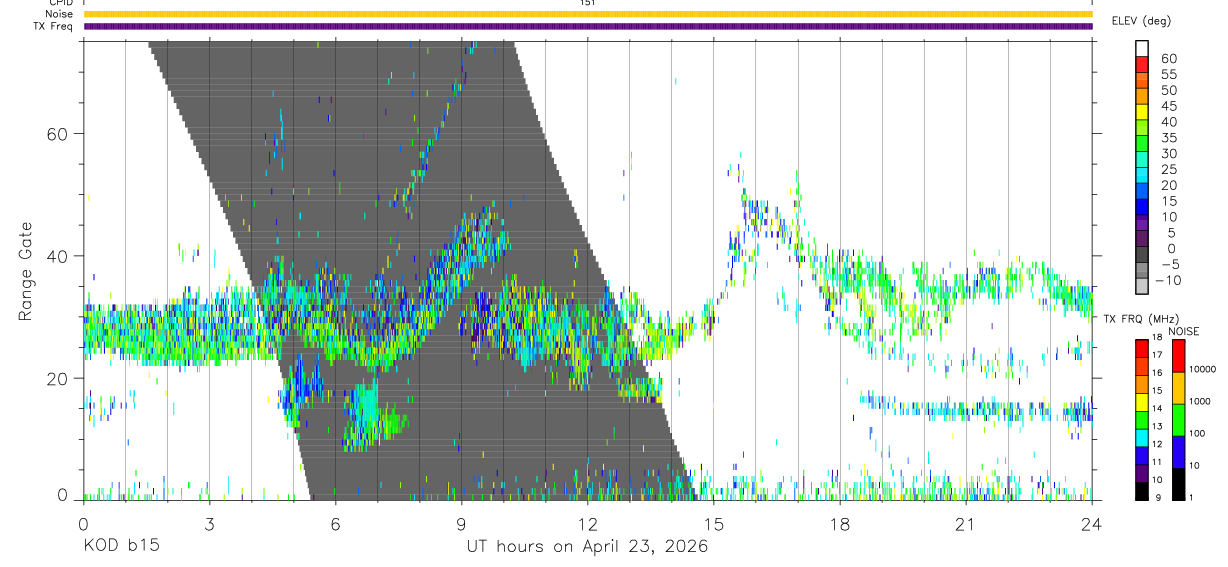Click the white top segment of ELEV bar
Image resolution: width=1228 pixels, height=567 pixels.
[x=1142, y=47]
